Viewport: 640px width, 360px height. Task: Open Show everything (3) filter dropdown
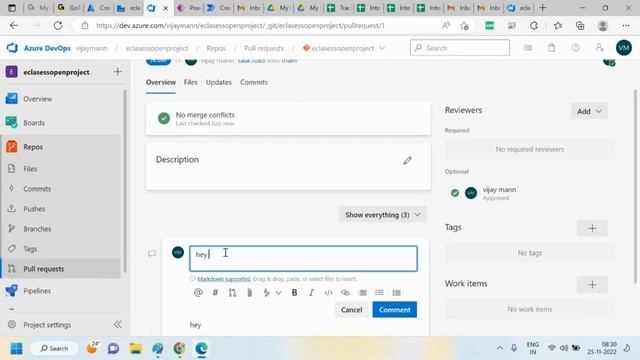click(382, 215)
